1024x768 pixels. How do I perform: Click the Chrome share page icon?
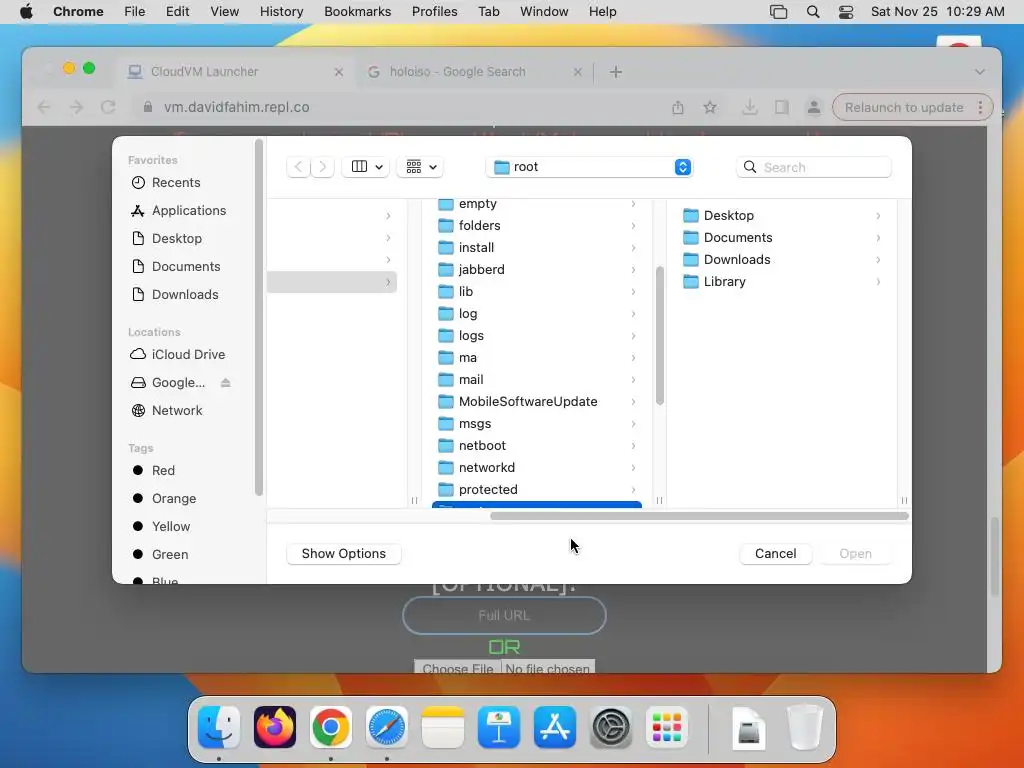click(678, 107)
